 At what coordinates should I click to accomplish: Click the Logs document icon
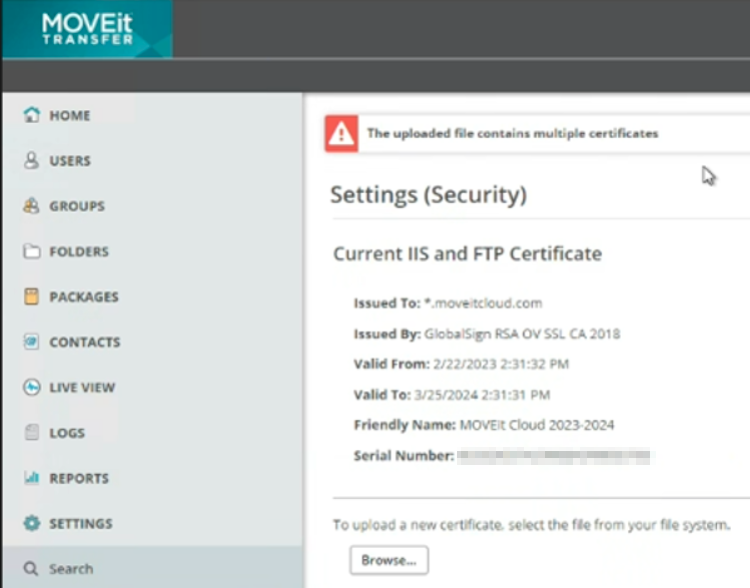click(x=32, y=433)
